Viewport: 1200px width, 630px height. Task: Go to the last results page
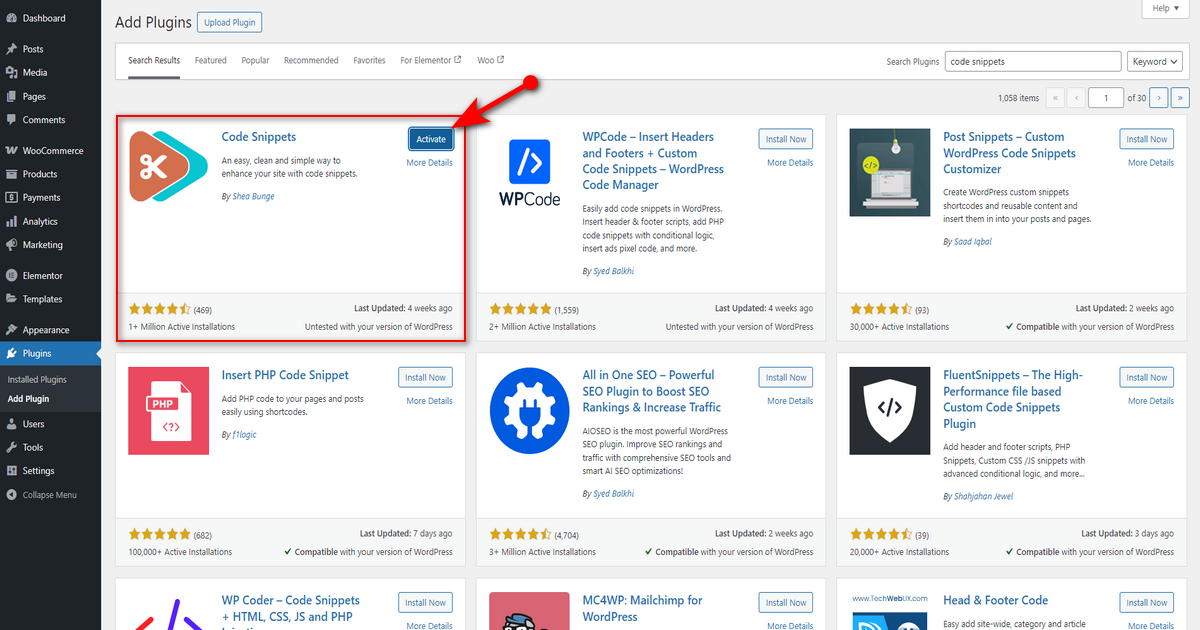(1180, 98)
